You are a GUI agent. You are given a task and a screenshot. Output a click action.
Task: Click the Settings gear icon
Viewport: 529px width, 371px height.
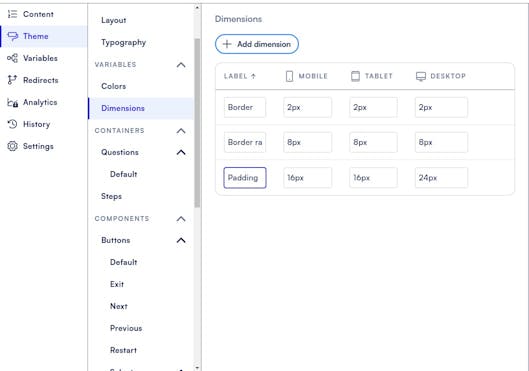pyautogui.click(x=12, y=146)
